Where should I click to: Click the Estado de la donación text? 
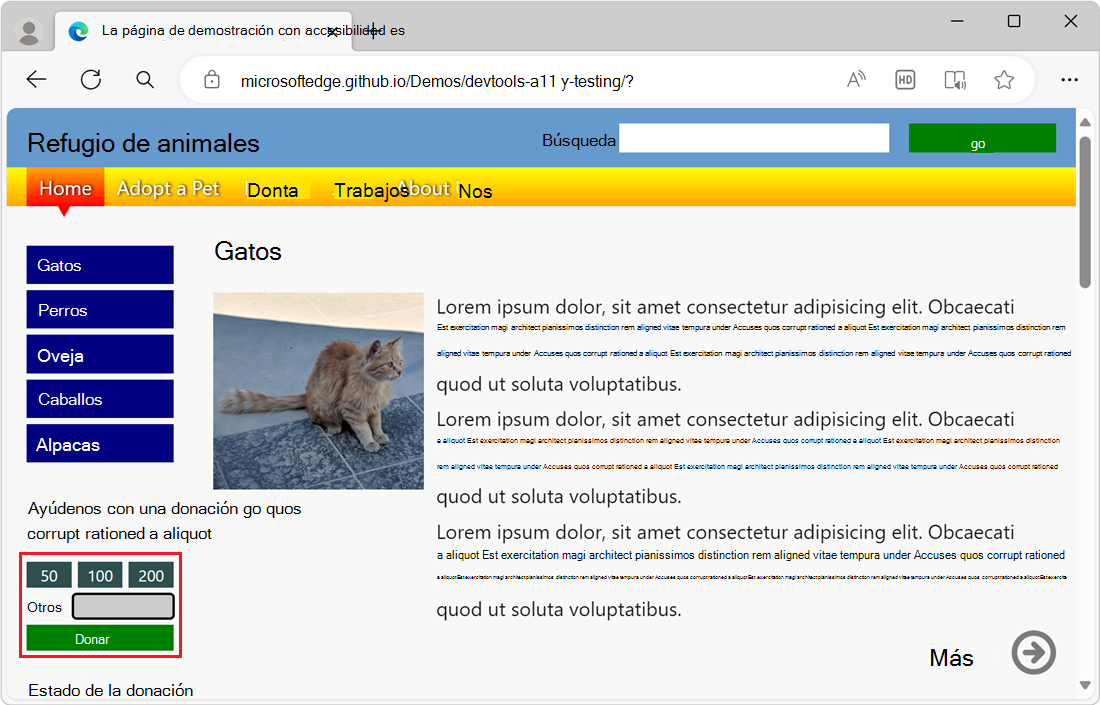[111, 690]
